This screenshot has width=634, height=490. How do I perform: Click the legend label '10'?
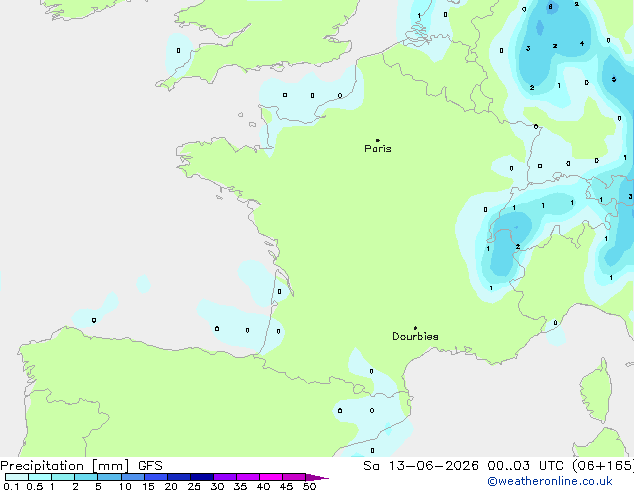[x=125, y=486]
